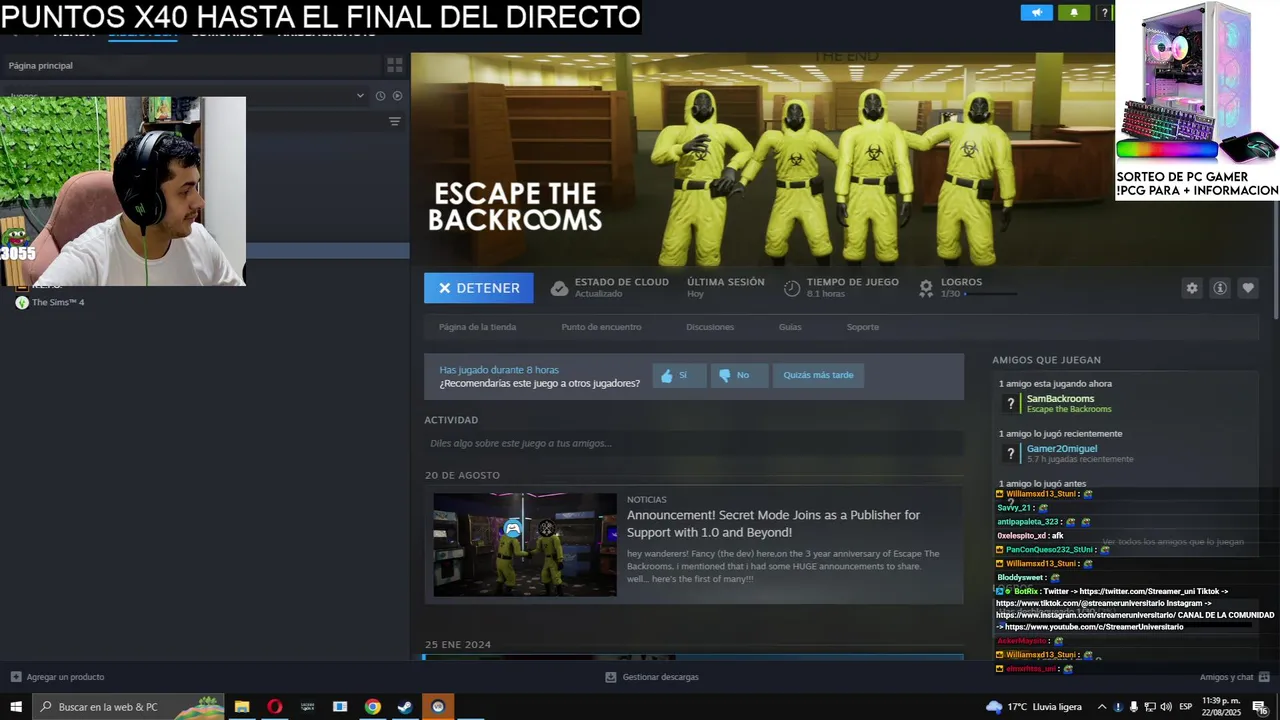The image size is (1280, 720).
Task: Open Punto de encuentro tab
Action: 601,327
